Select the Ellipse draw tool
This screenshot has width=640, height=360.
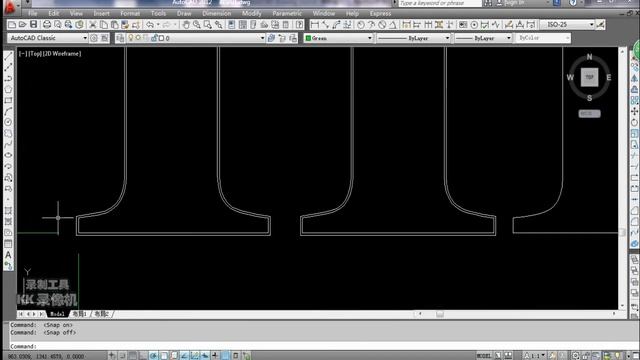pyautogui.click(x=8, y=156)
